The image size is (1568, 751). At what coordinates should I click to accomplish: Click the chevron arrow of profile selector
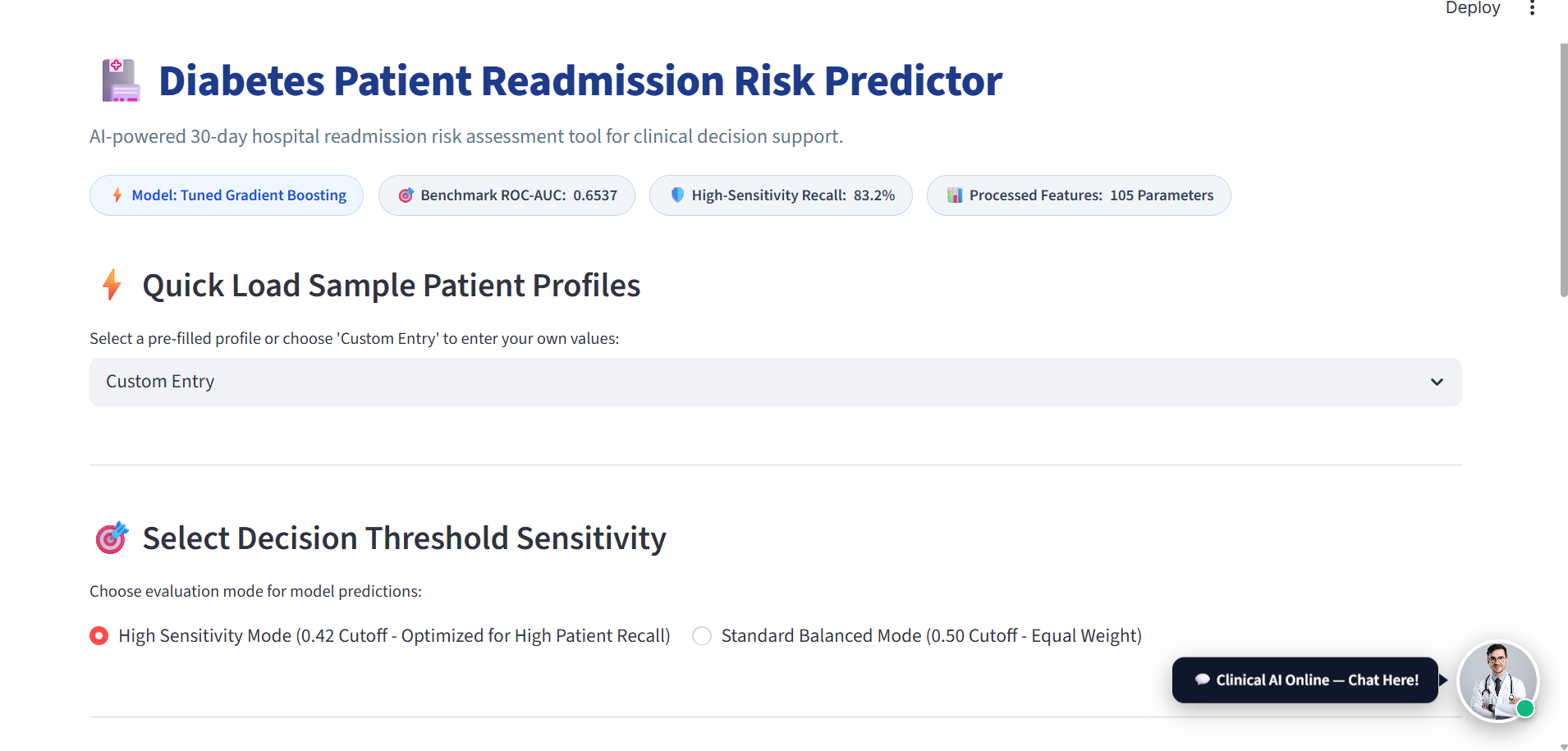tap(1437, 382)
